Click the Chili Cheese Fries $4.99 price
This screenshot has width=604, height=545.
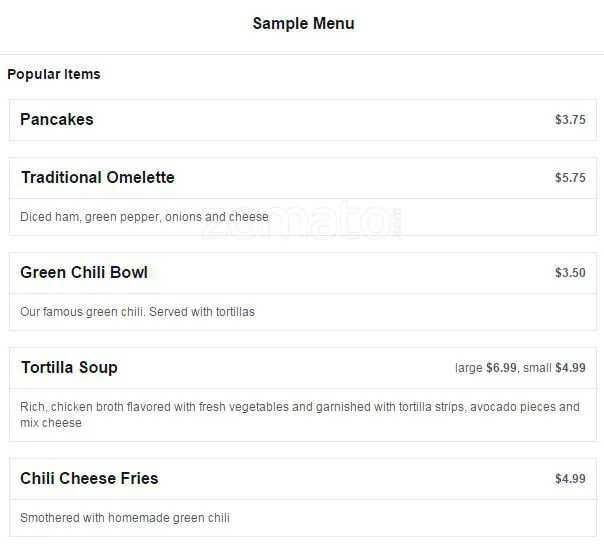570,479
